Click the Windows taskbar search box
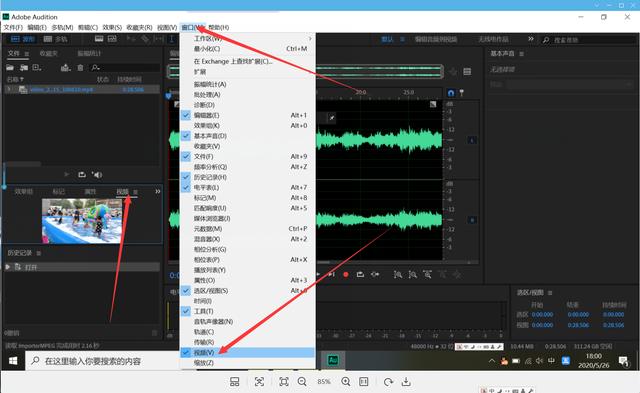640x393 pixels. pyautogui.click(x=102, y=361)
